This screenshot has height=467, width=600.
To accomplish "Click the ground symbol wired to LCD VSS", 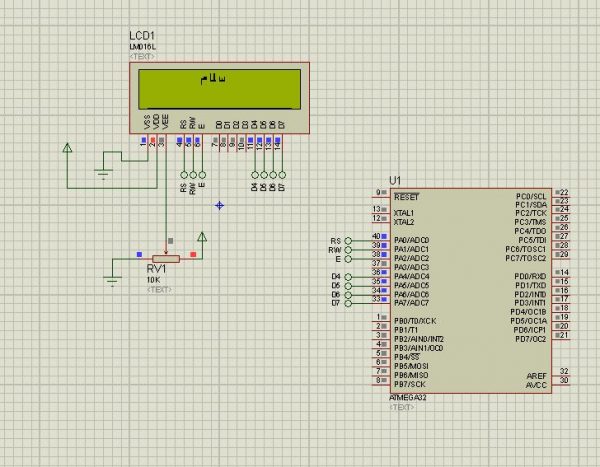I will pyautogui.click(x=103, y=173).
